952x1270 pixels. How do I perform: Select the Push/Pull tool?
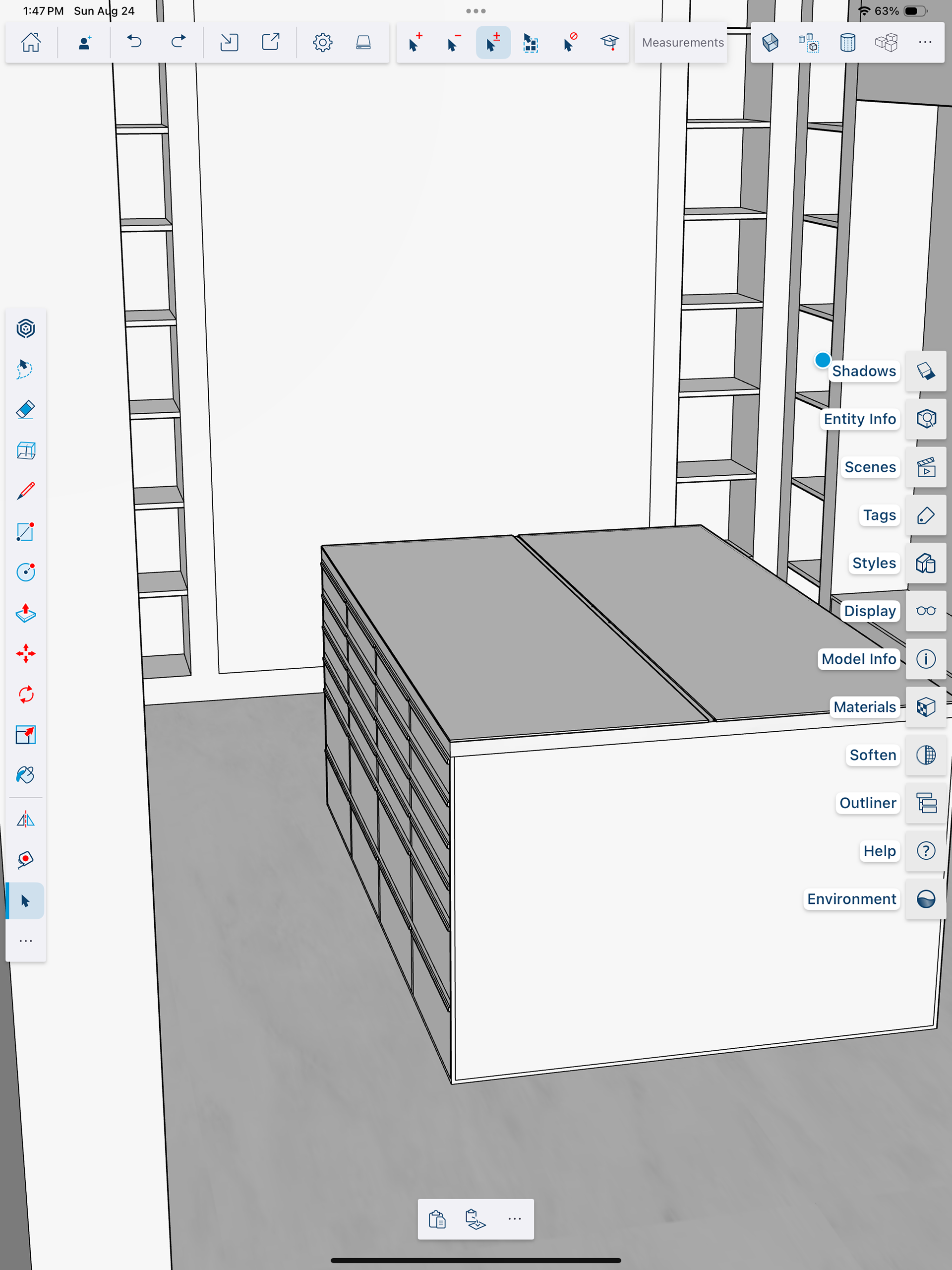click(26, 613)
